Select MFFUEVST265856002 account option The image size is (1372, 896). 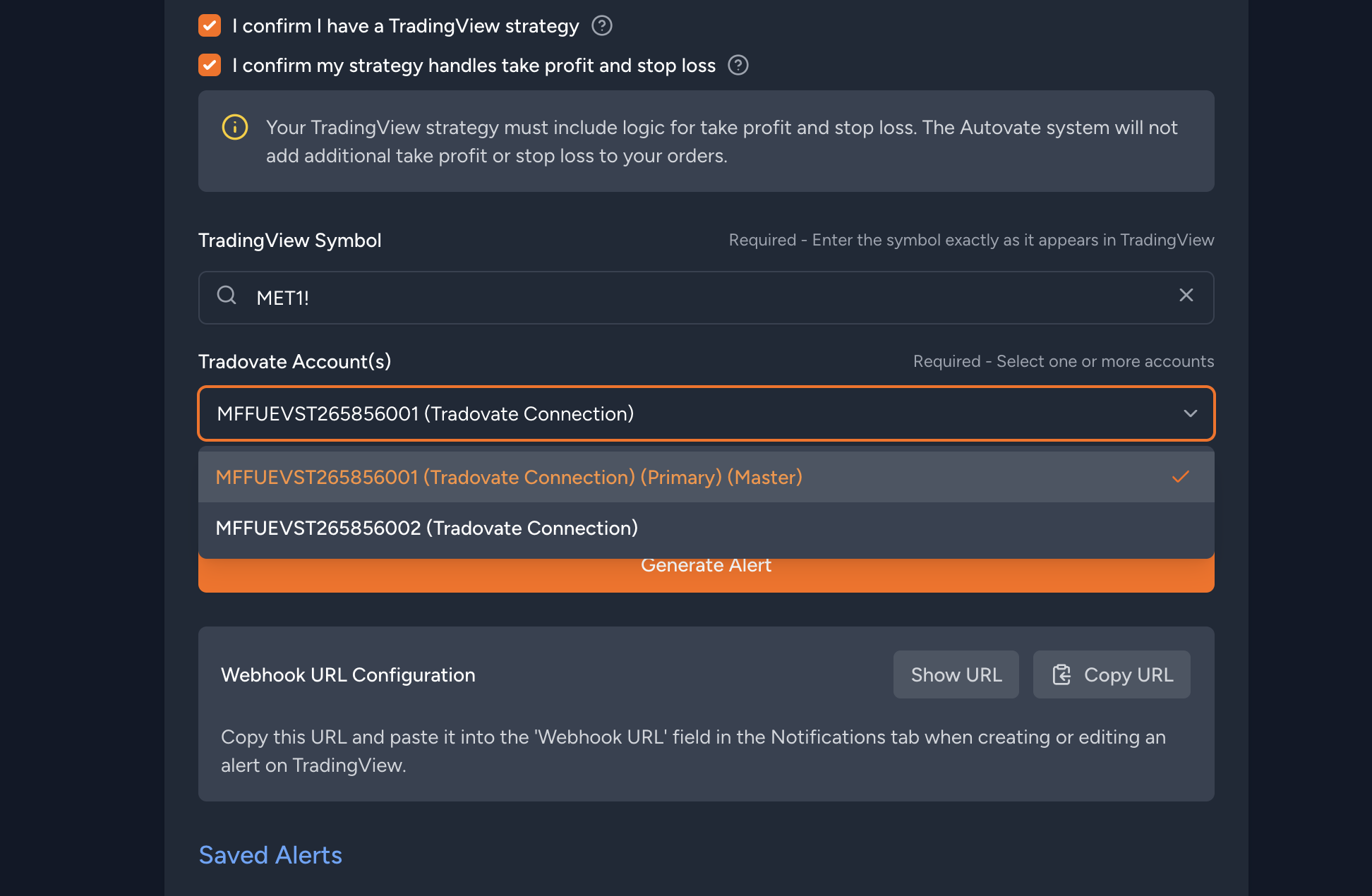pyautogui.click(x=706, y=528)
